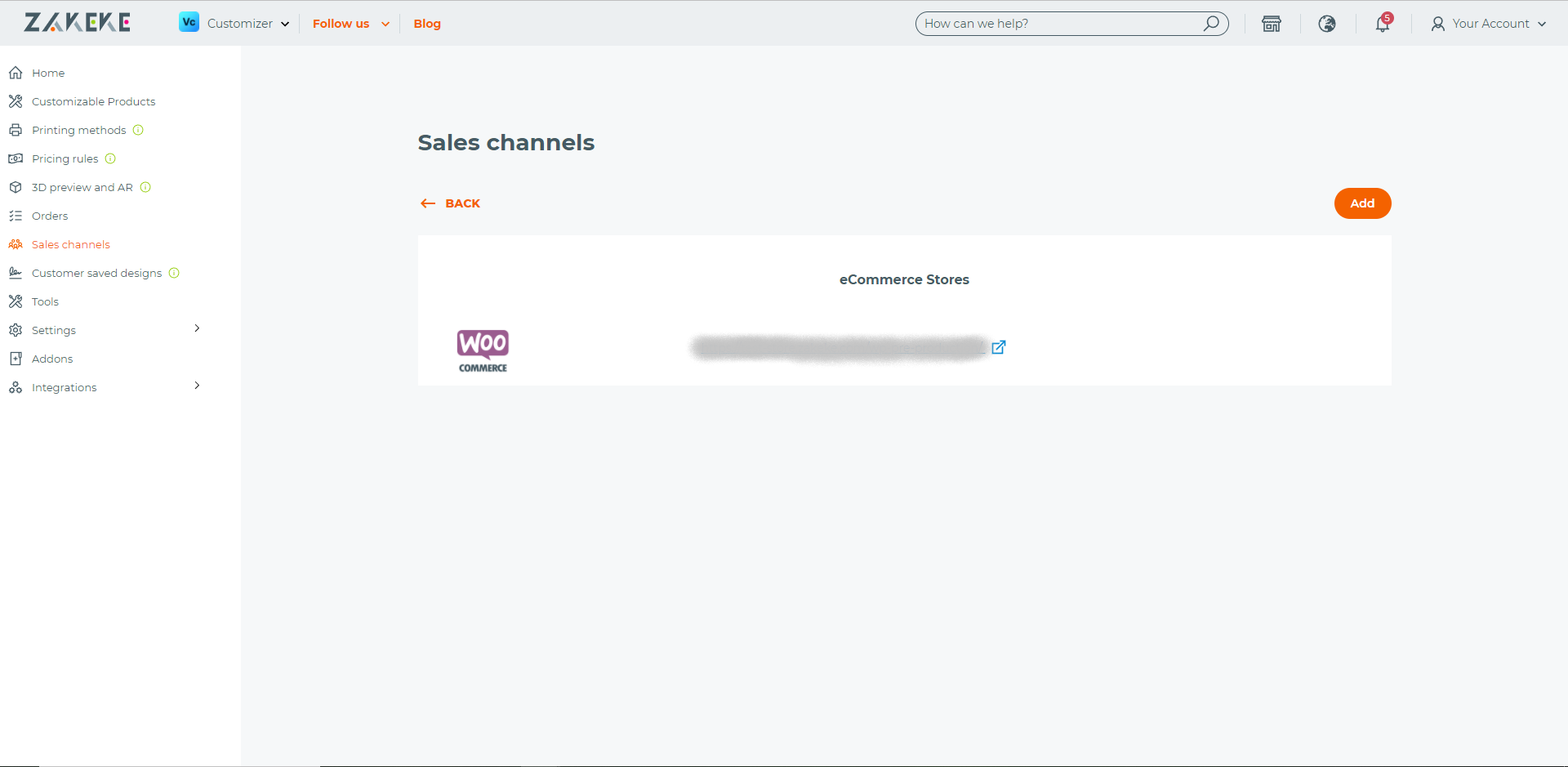Open notifications bell
Image resolution: width=1568 pixels, height=767 pixels.
[x=1383, y=24]
